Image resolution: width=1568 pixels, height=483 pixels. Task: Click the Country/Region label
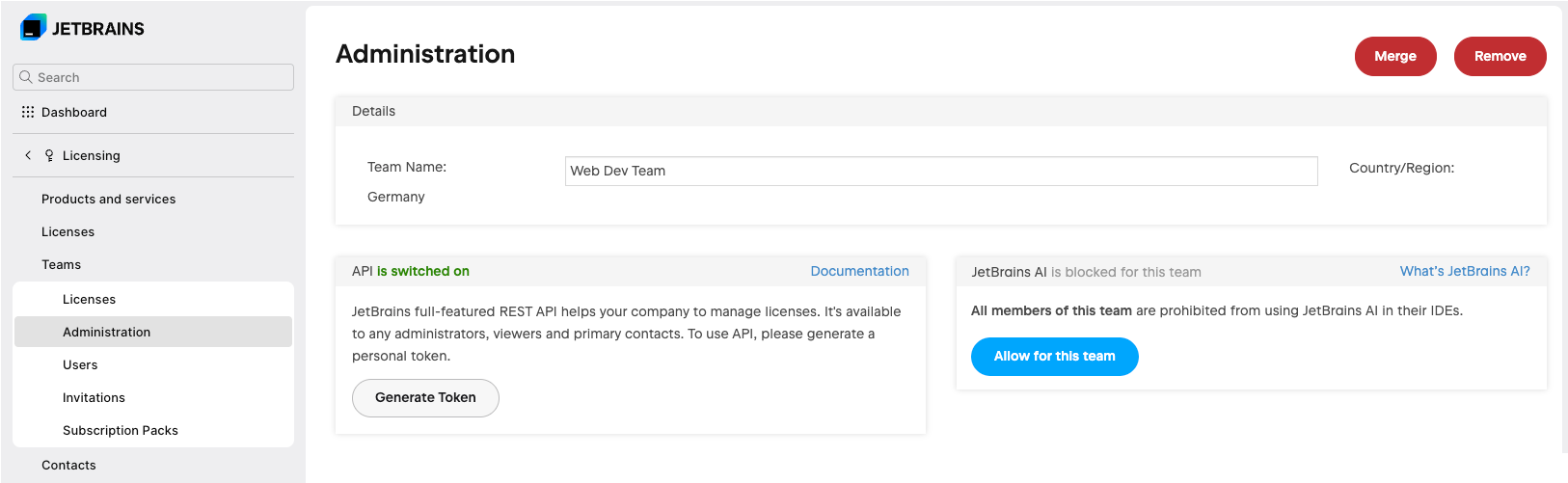(1401, 168)
